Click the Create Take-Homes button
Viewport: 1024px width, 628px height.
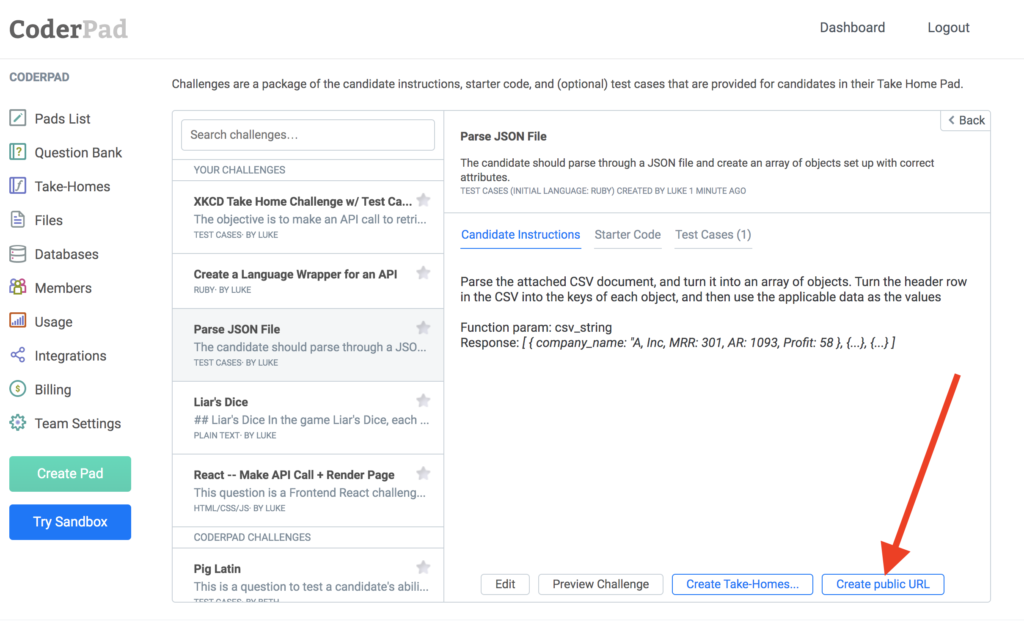(x=743, y=584)
